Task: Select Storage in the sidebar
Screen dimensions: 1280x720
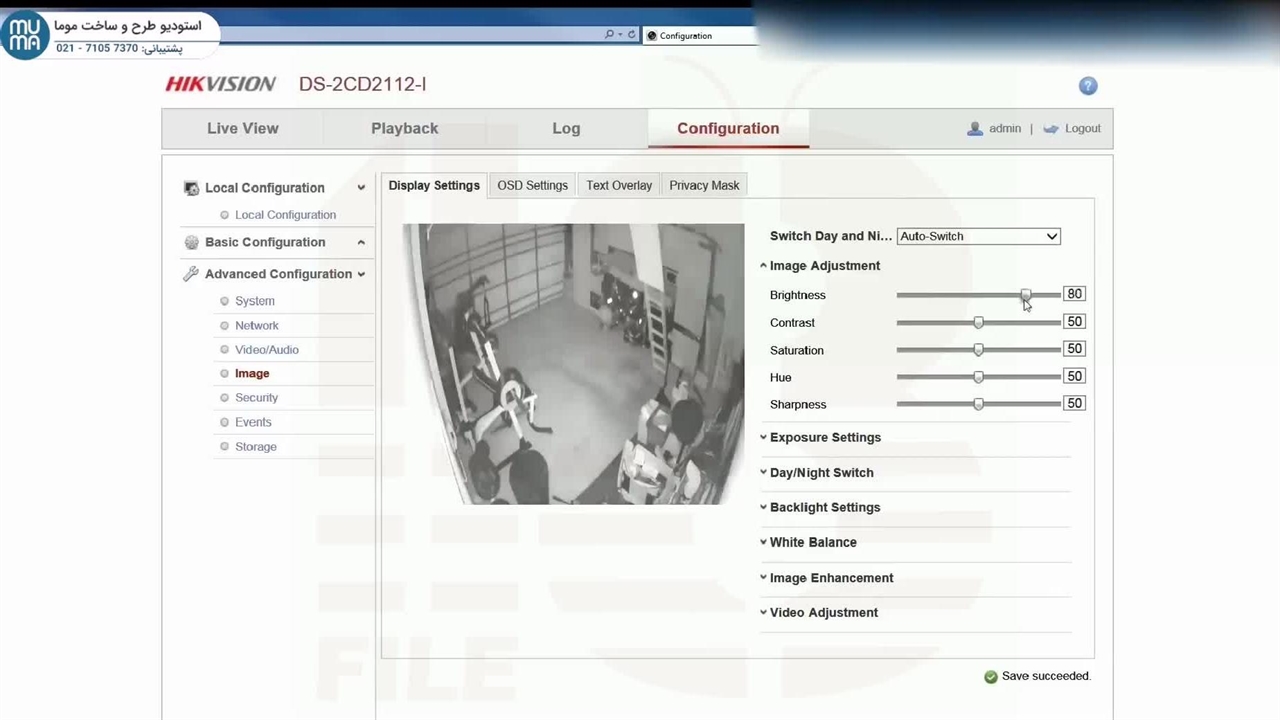Action: [x=255, y=446]
